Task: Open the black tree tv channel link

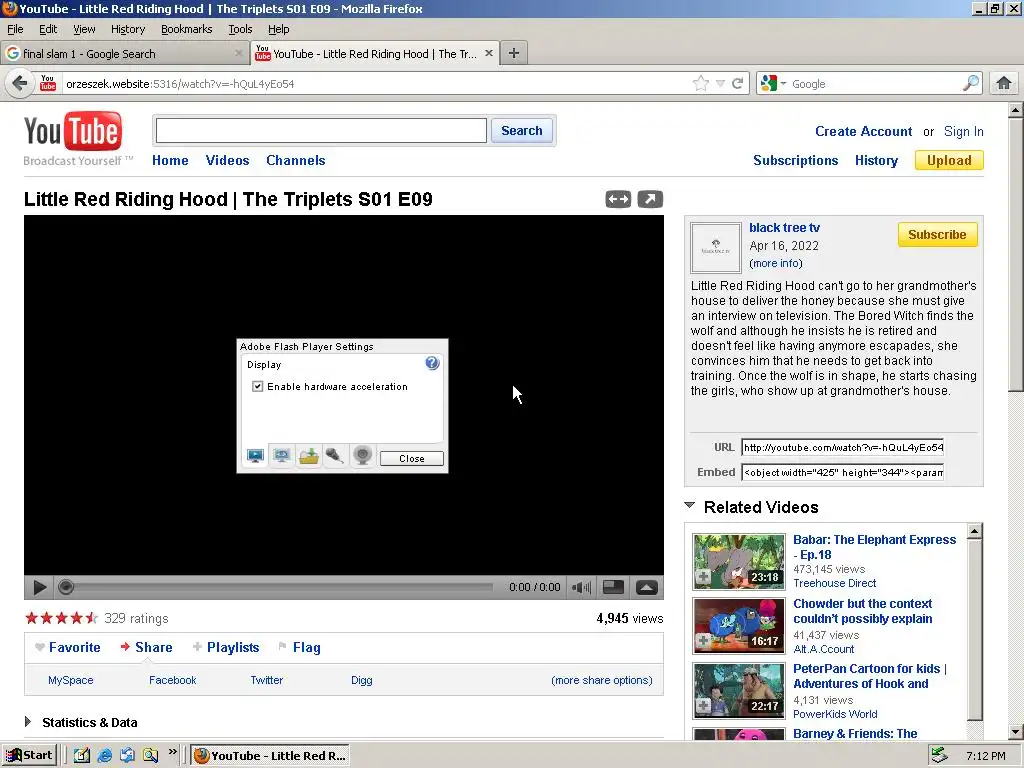Action: coord(784,228)
